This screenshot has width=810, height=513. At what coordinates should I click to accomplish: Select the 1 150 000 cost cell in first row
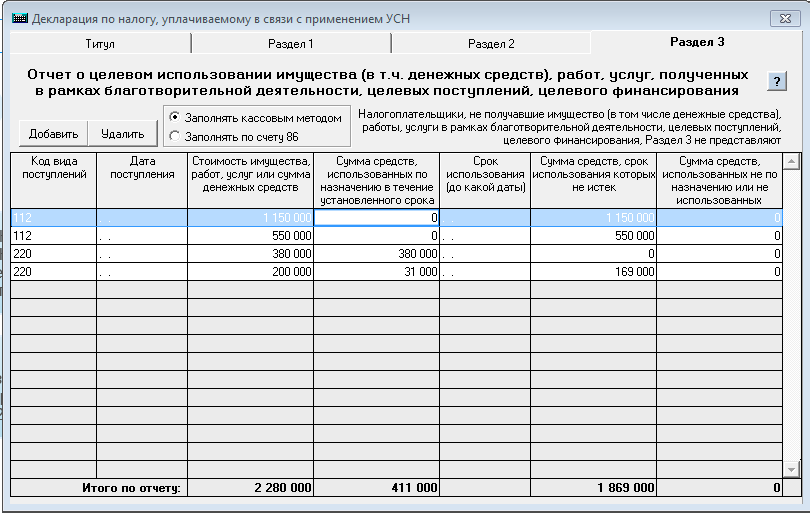pyautogui.click(x=251, y=217)
